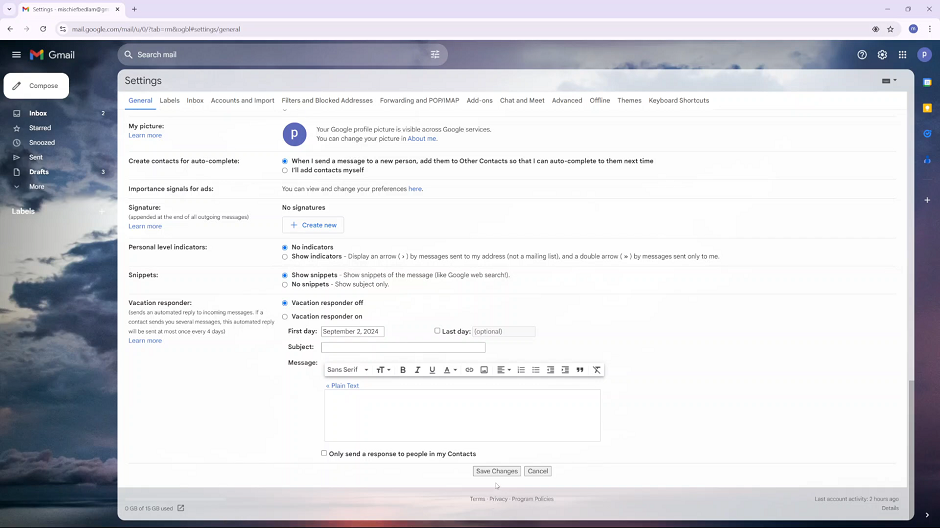The image size is (940, 528).
Task: Get add-ons plus icon in side panel
Action: coord(927,200)
